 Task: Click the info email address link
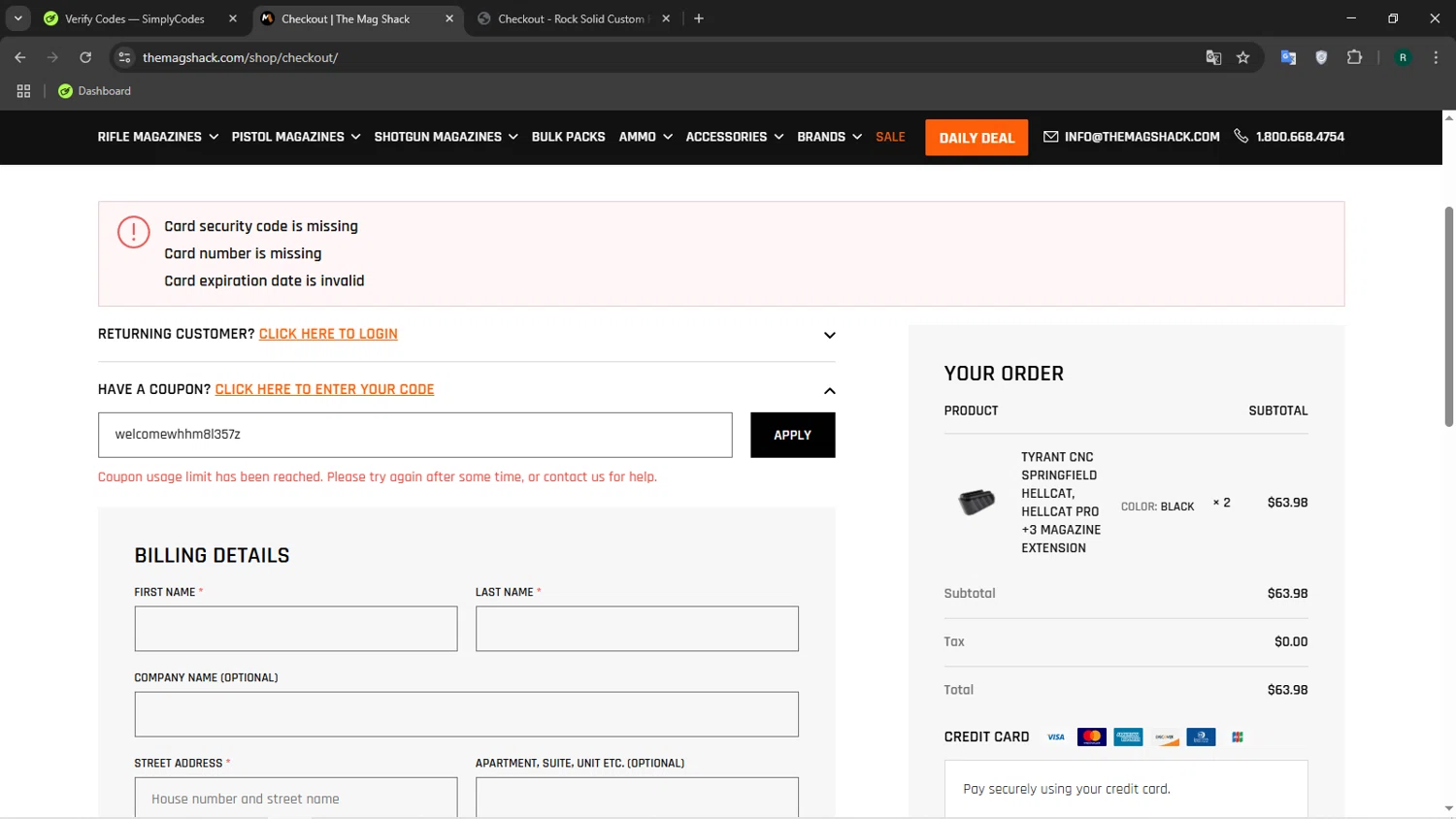click(1132, 137)
